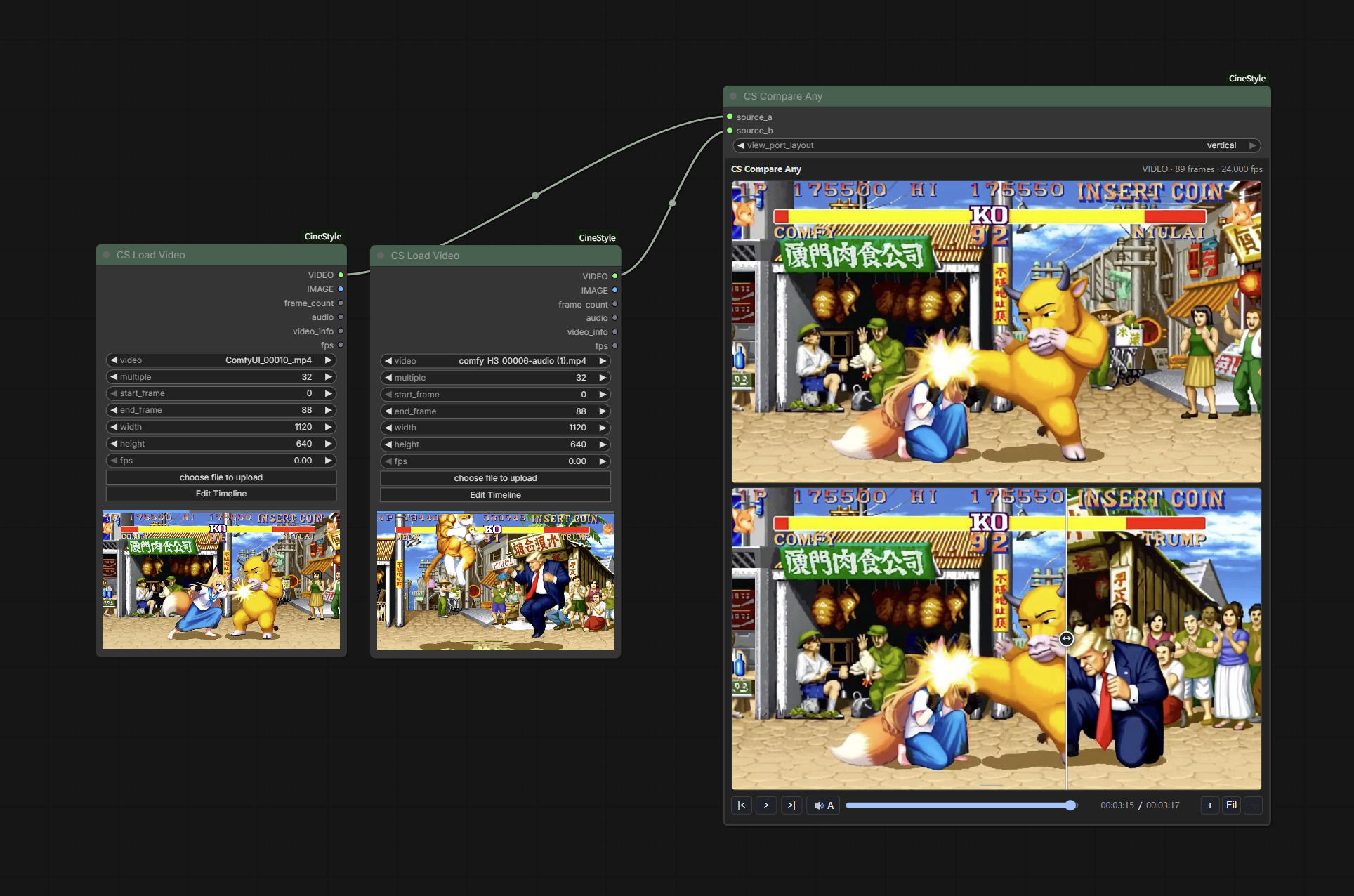Viewport: 1354px width, 896px height.
Task: Fit the video to the viewport
Action: tap(1232, 805)
